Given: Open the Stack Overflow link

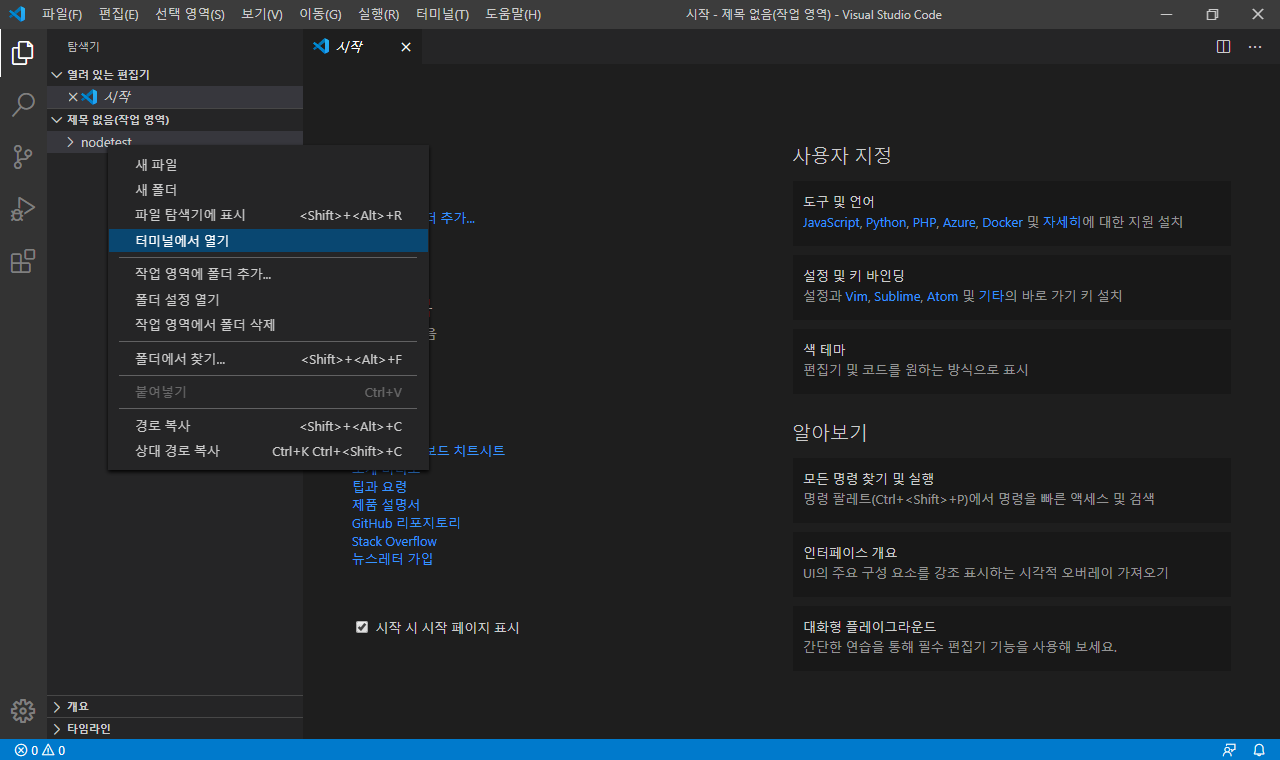Looking at the screenshot, I should click(394, 541).
